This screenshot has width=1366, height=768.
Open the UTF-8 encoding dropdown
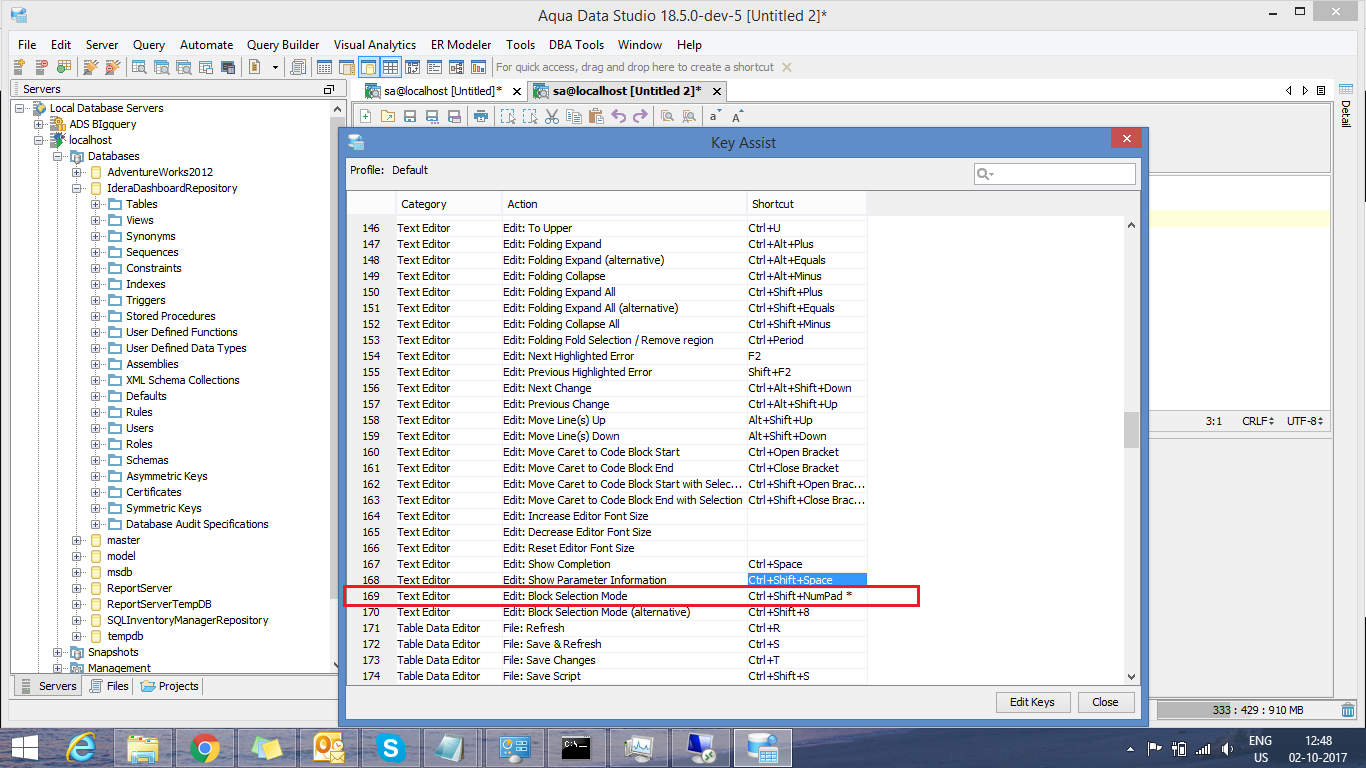1306,422
